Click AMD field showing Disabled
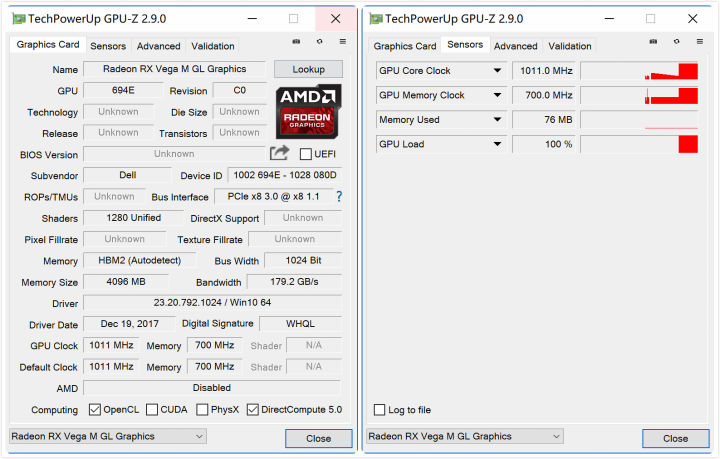Screen dimensions: 720x459 (x=212, y=388)
